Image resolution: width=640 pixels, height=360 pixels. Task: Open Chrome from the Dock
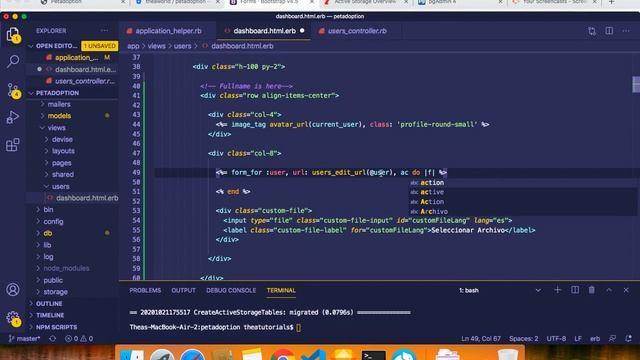282,356
